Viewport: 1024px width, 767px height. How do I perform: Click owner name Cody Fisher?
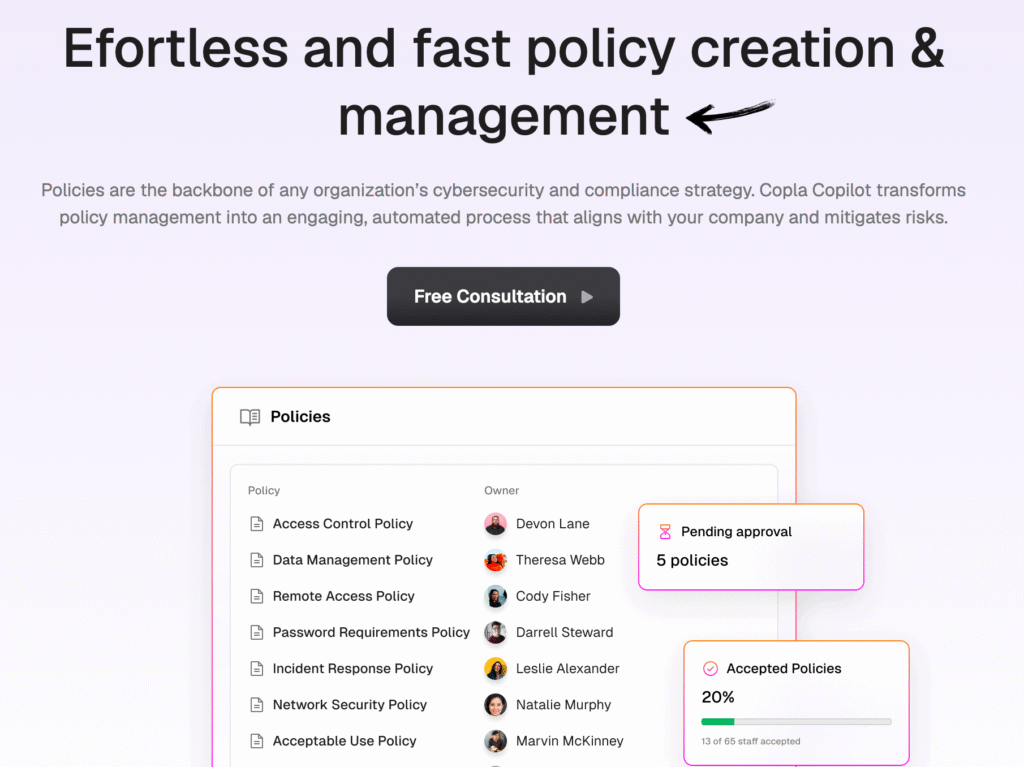coord(553,596)
